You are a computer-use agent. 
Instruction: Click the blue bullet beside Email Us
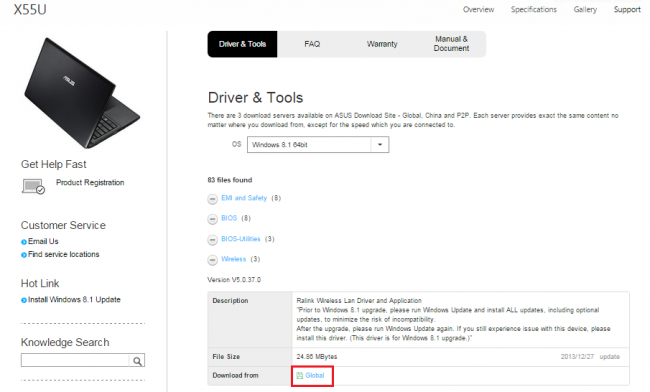[24, 242]
